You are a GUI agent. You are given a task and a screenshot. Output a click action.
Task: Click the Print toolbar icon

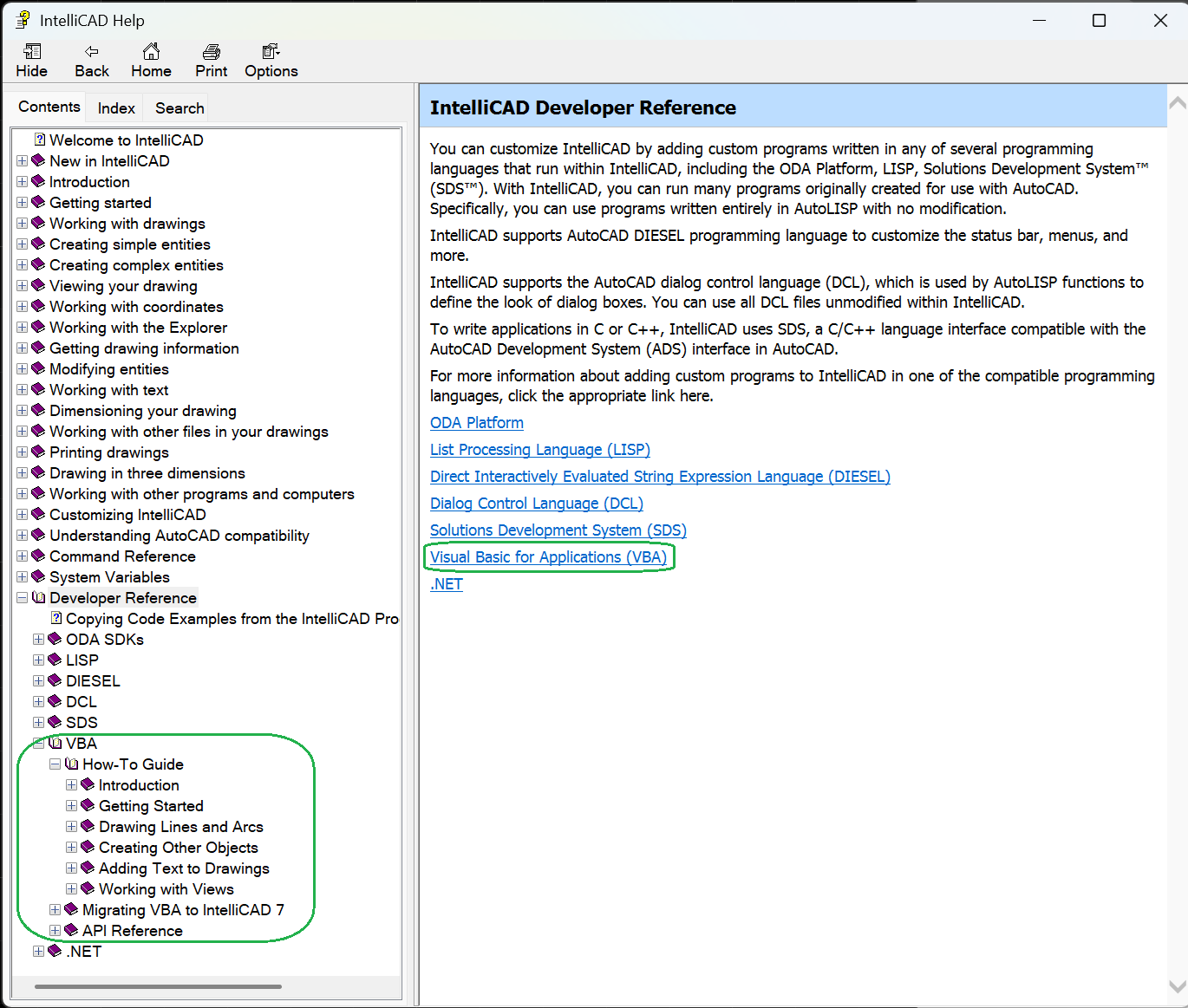pos(211,51)
